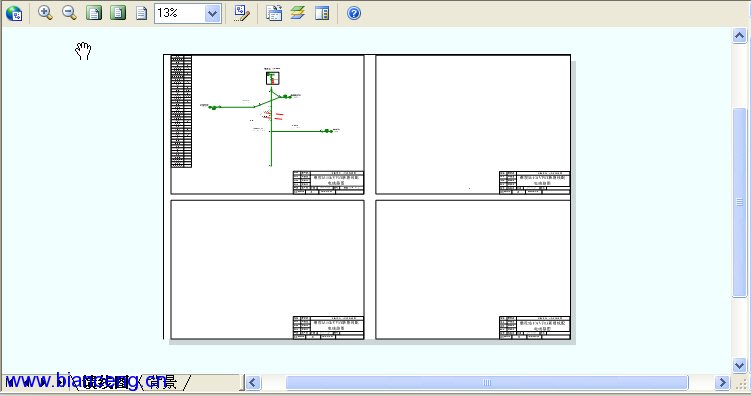
Task: Fit whole page using white page icon
Action: [141, 13]
